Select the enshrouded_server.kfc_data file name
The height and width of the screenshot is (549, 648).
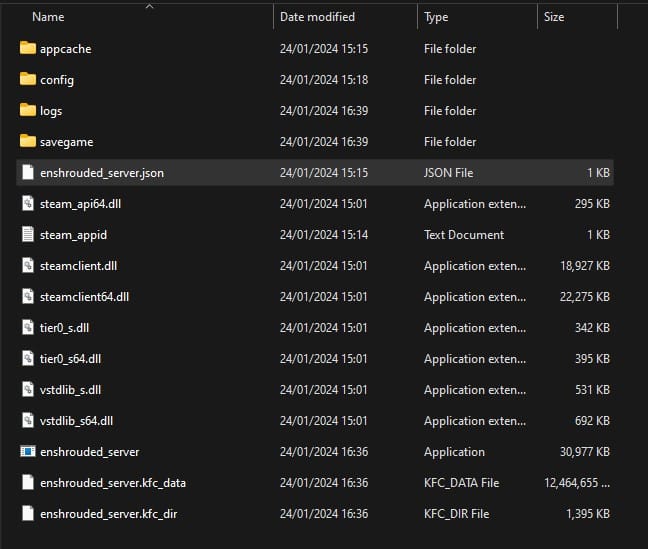pos(113,483)
